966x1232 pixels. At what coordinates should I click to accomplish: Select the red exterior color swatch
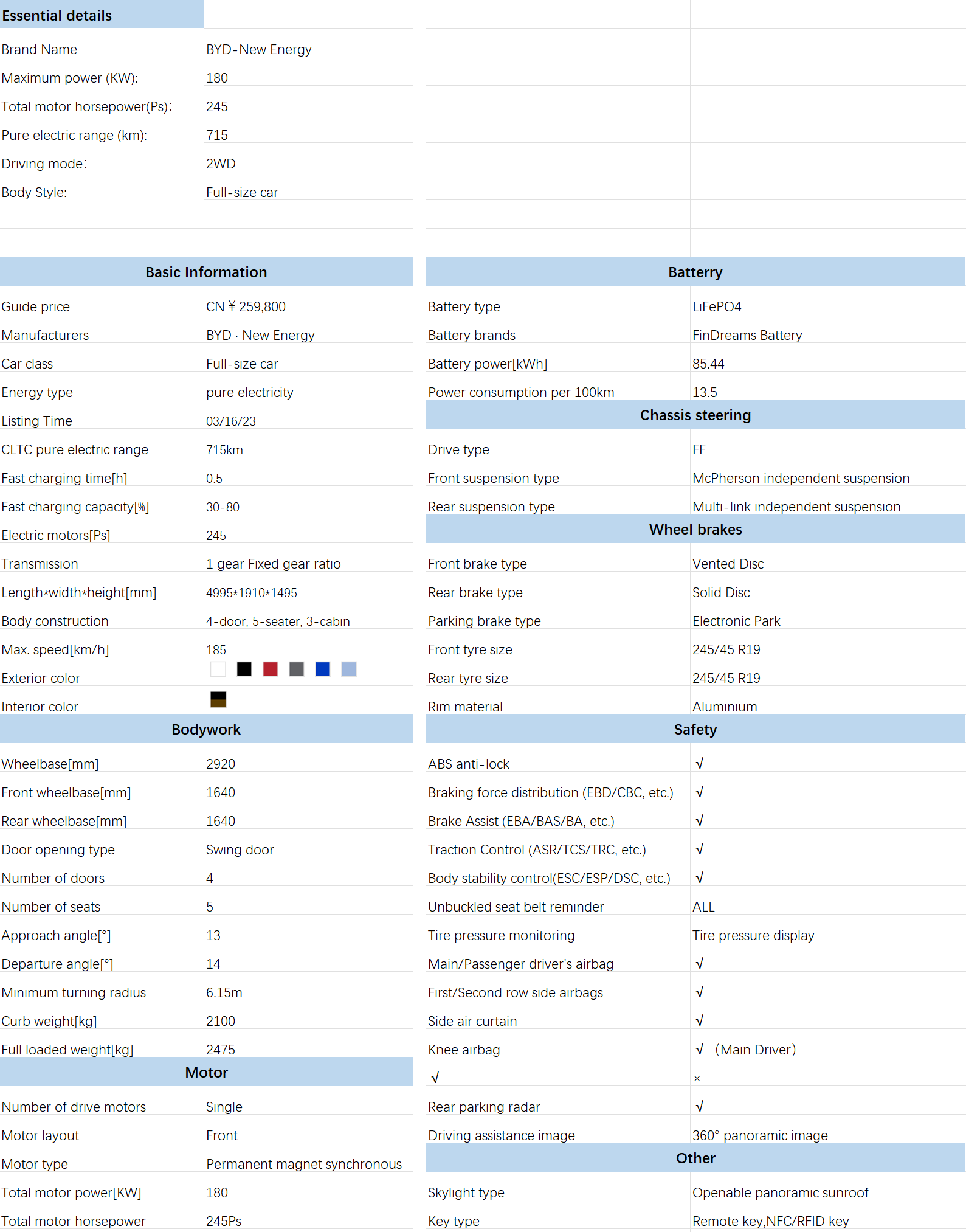[x=271, y=670]
